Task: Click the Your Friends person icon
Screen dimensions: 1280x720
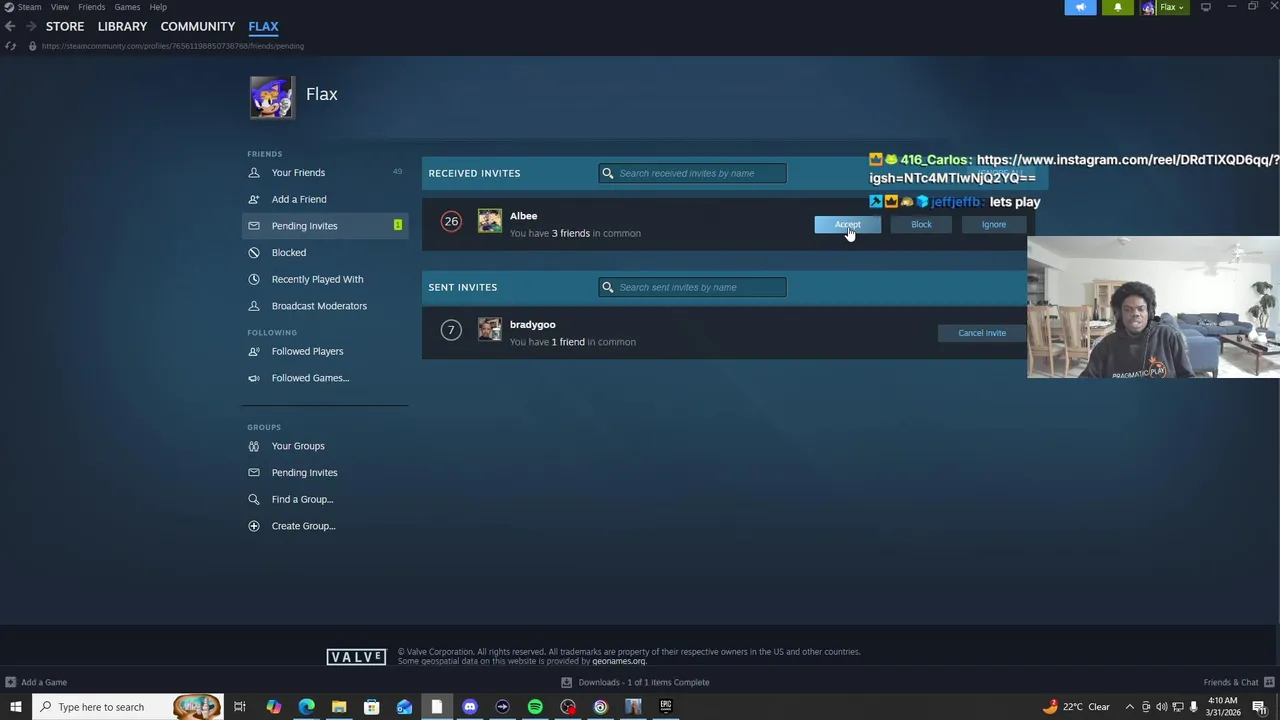Action: pyautogui.click(x=254, y=172)
